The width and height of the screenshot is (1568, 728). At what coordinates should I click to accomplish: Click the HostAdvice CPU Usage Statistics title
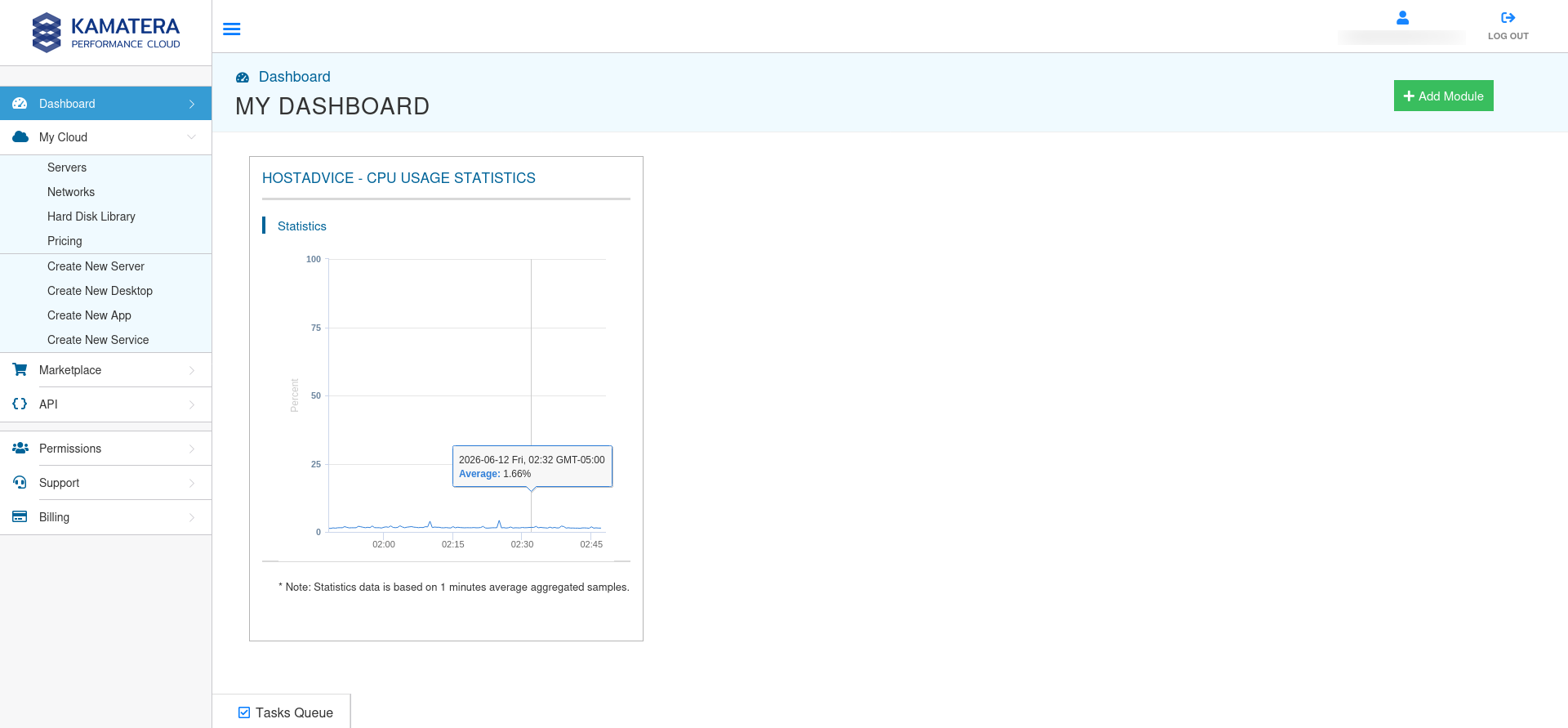click(399, 178)
